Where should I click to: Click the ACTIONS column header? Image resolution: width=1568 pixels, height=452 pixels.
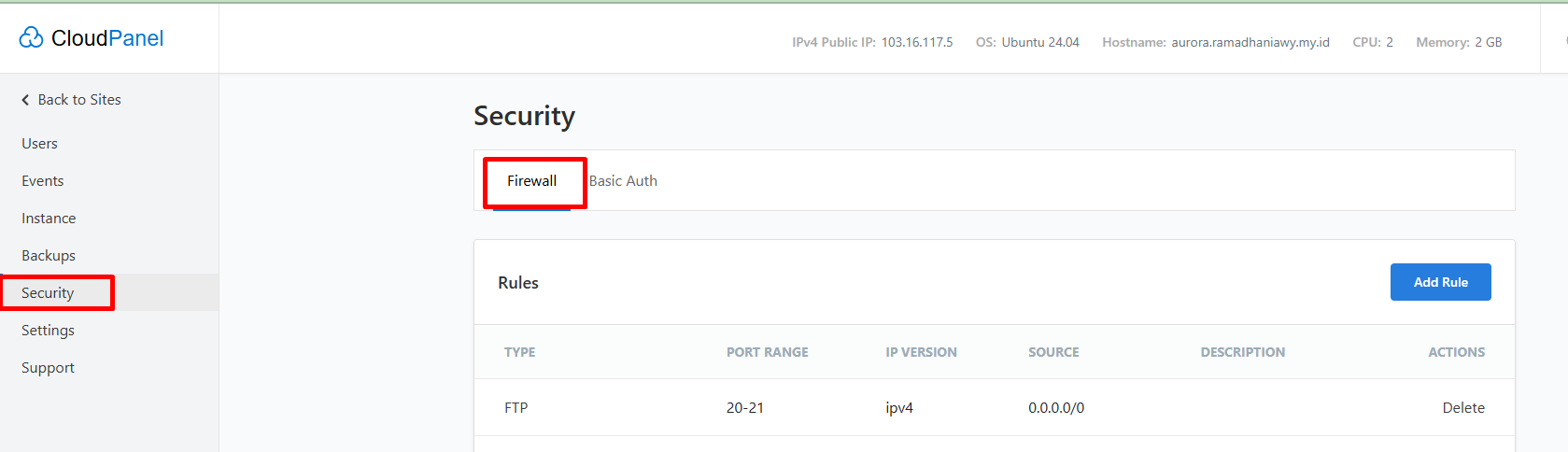pyautogui.click(x=1456, y=352)
